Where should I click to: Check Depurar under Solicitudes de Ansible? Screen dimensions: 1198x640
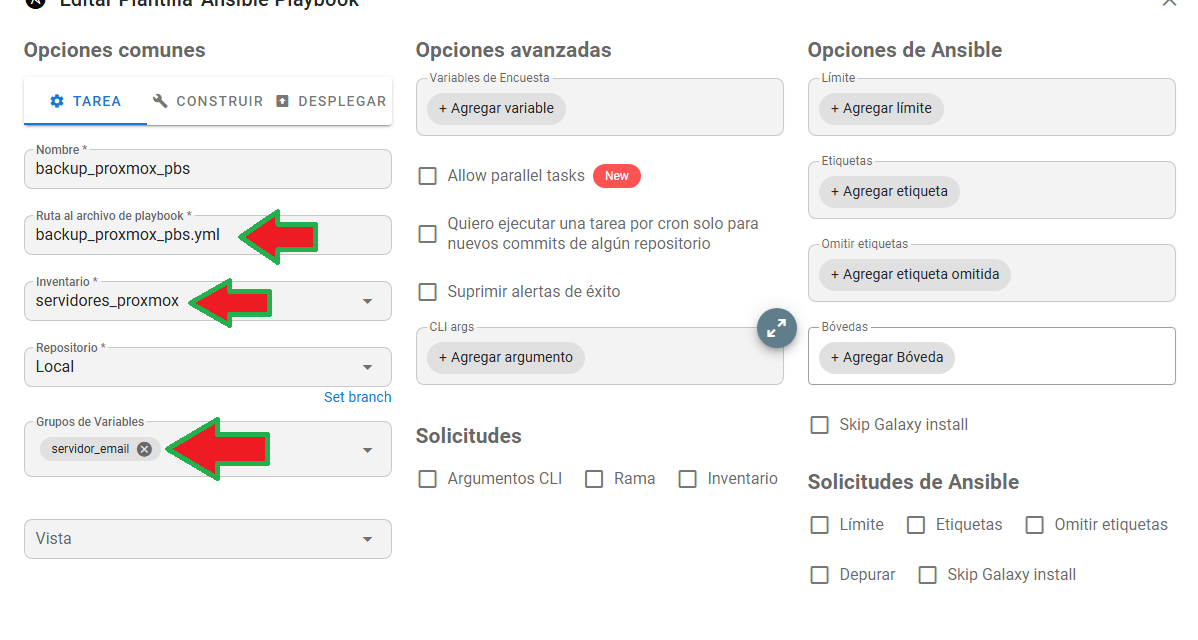click(819, 574)
